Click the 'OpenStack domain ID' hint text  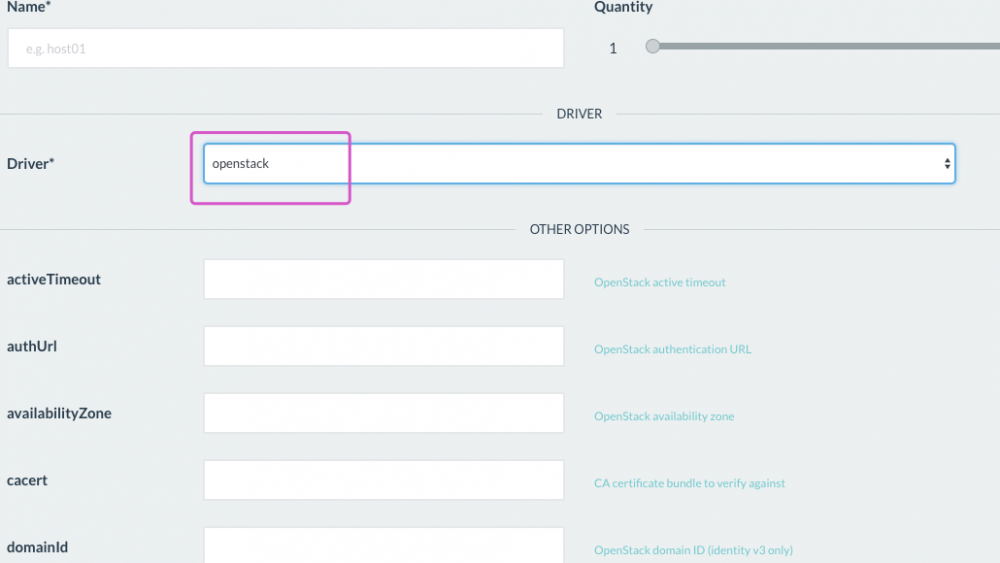coord(693,550)
